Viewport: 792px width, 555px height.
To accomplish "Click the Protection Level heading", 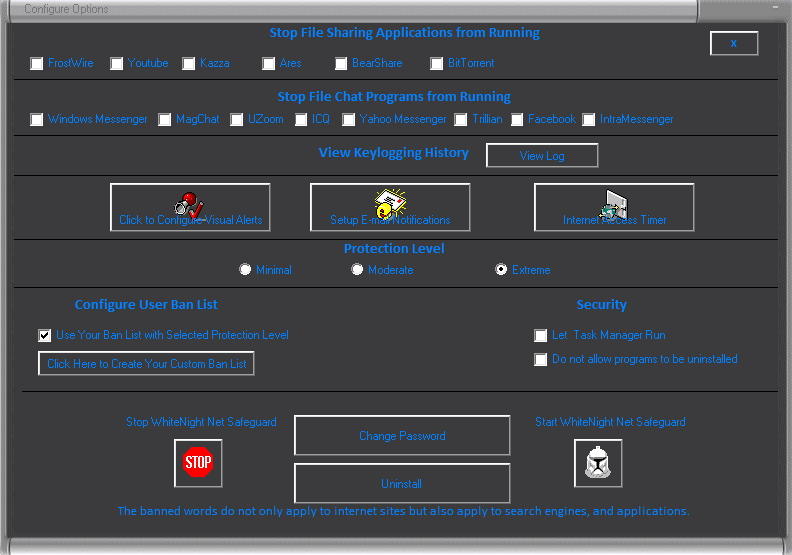I will [394, 248].
